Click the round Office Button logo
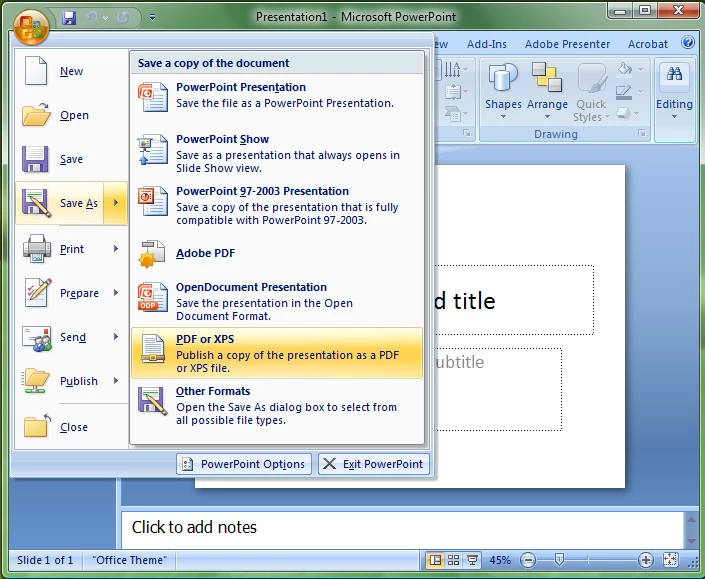 [x=31, y=27]
